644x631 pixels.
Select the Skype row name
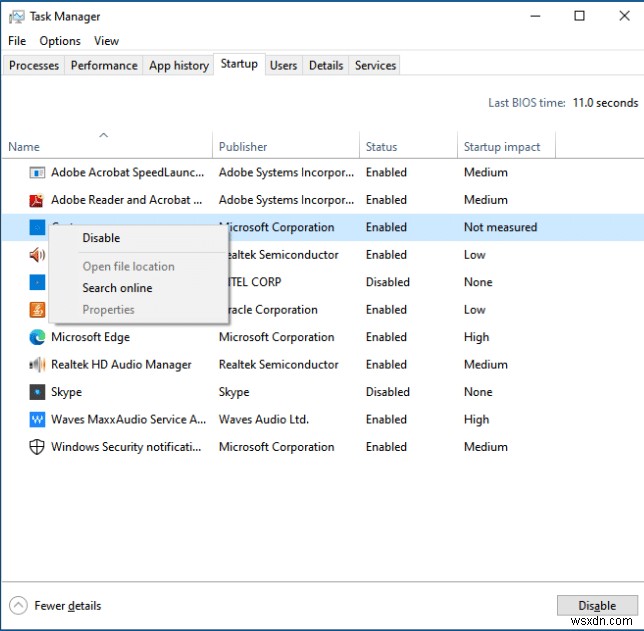(x=66, y=392)
